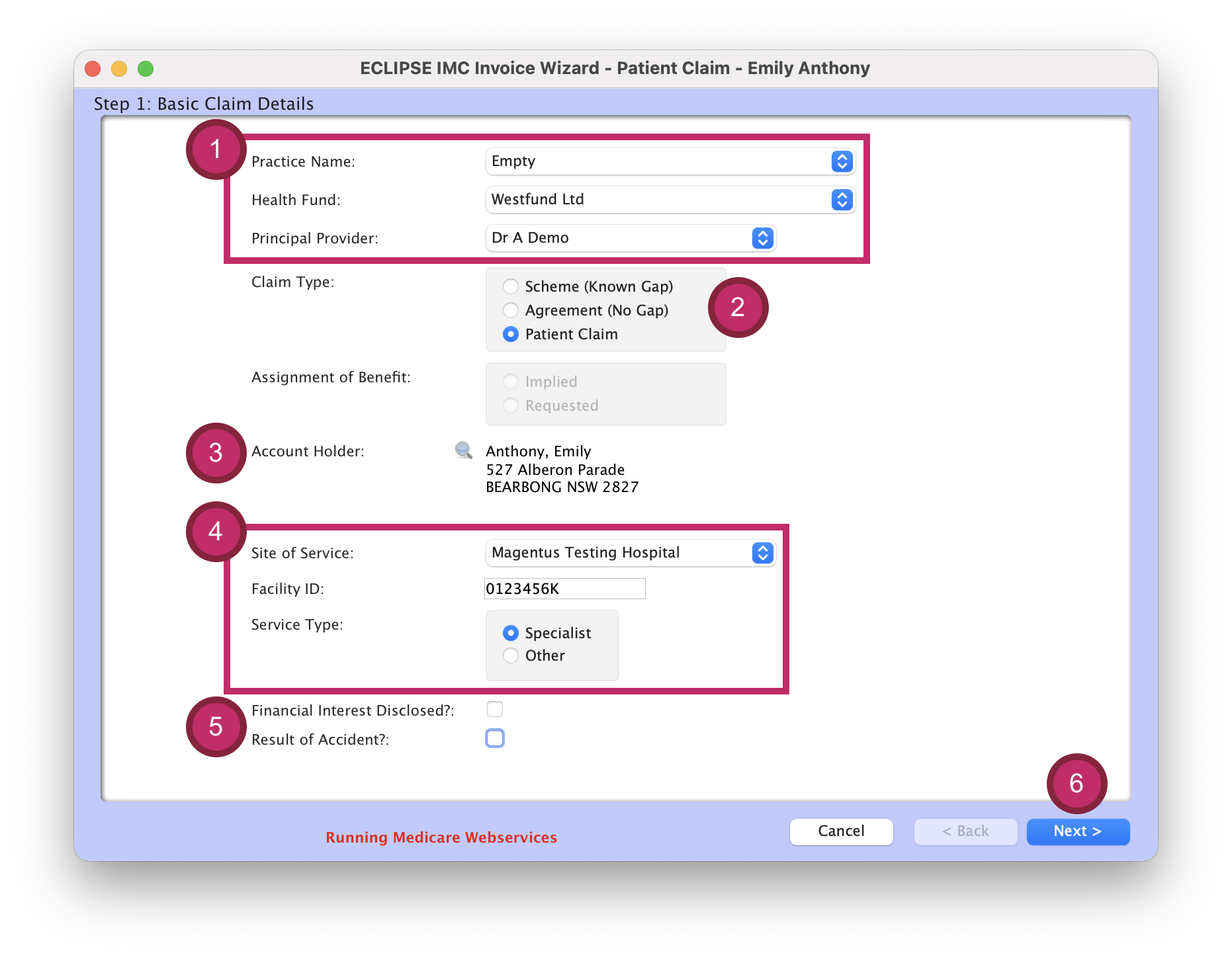Click the Account Holder search magnifier icon

point(464,450)
